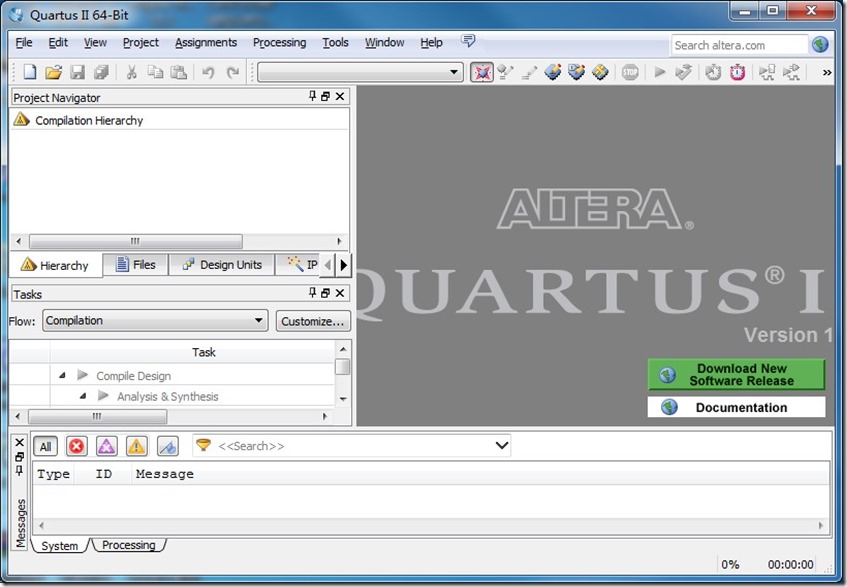The image size is (847, 587).
Task: Click Tasks list vertical scrollbar down arrow
Action: coord(342,399)
